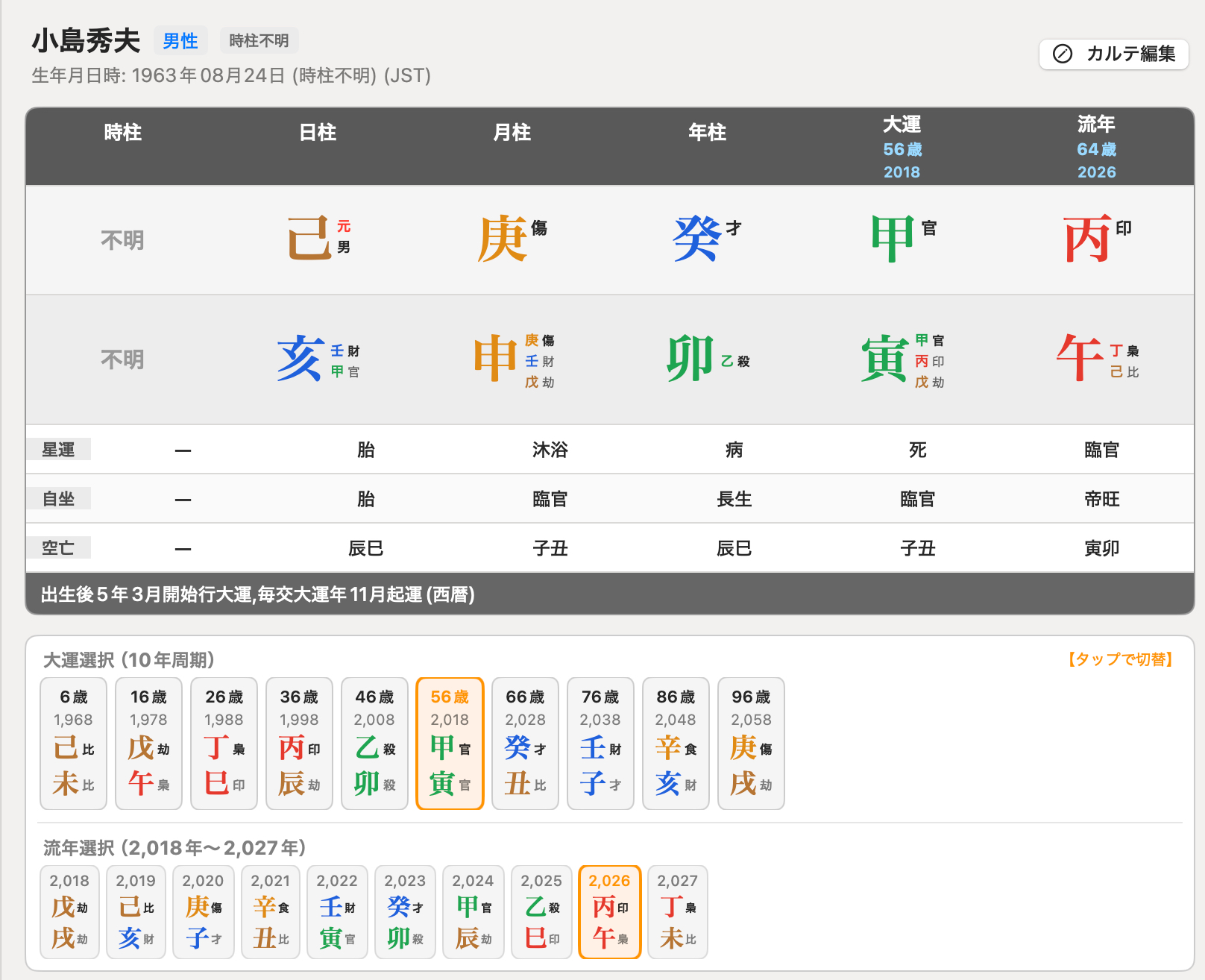The height and width of the screenshot is (980, 1205).
Task: Choose the 2,019 流年 card
Action: [136, 911]
